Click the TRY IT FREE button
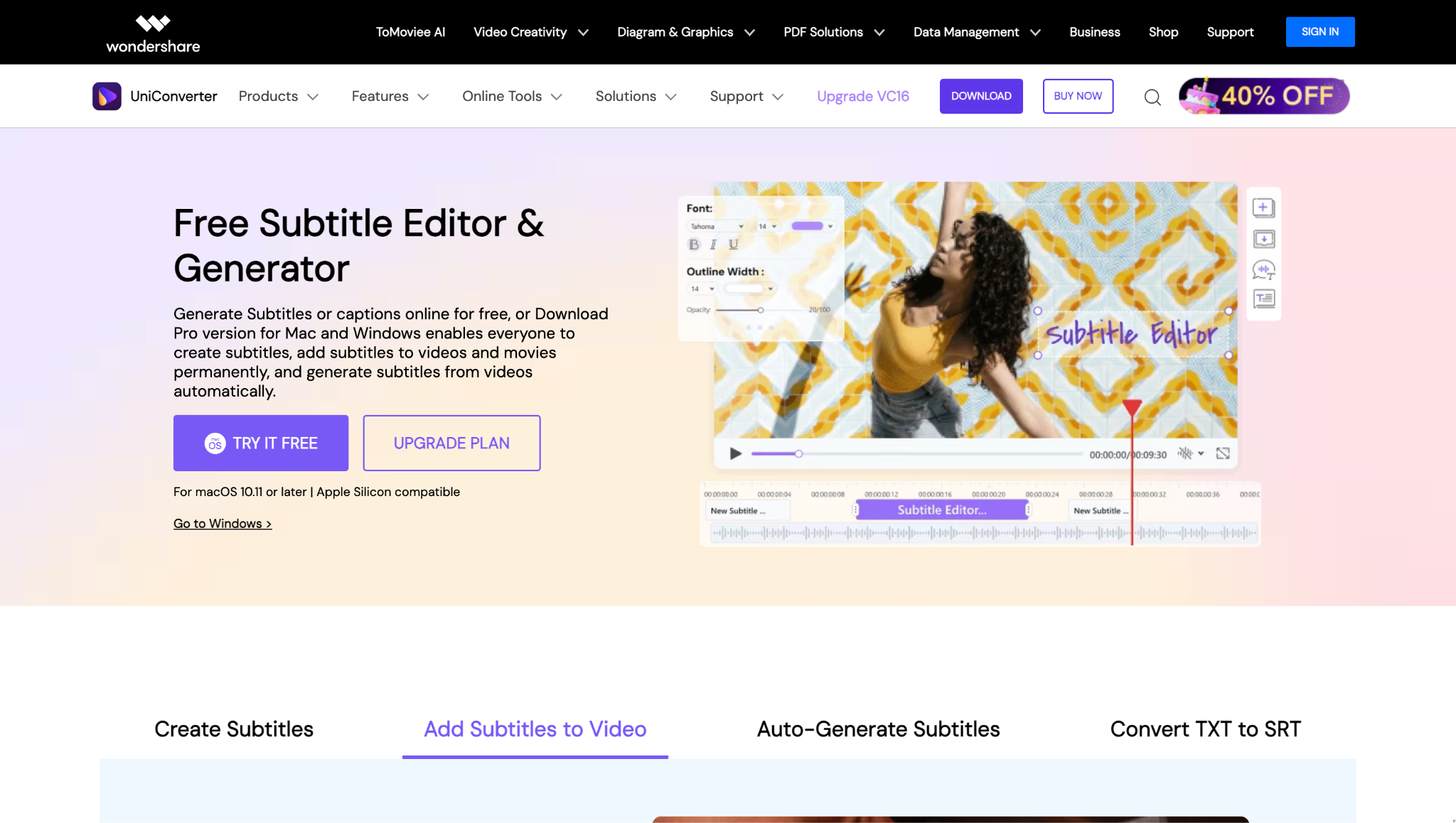The image size is (1456, 823). 261,443
